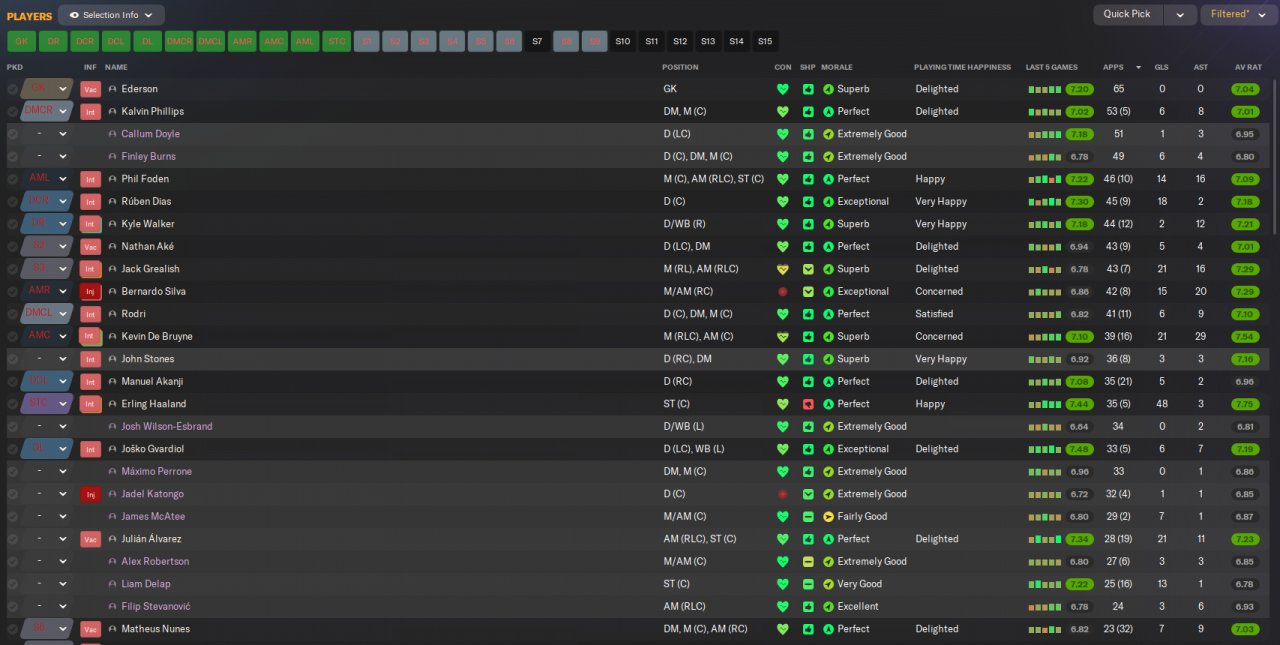Image resolution: width=1280 pixels, height=645 pixels.
Task: Click Ederson's green condition heart
Action: coord(782,89)
